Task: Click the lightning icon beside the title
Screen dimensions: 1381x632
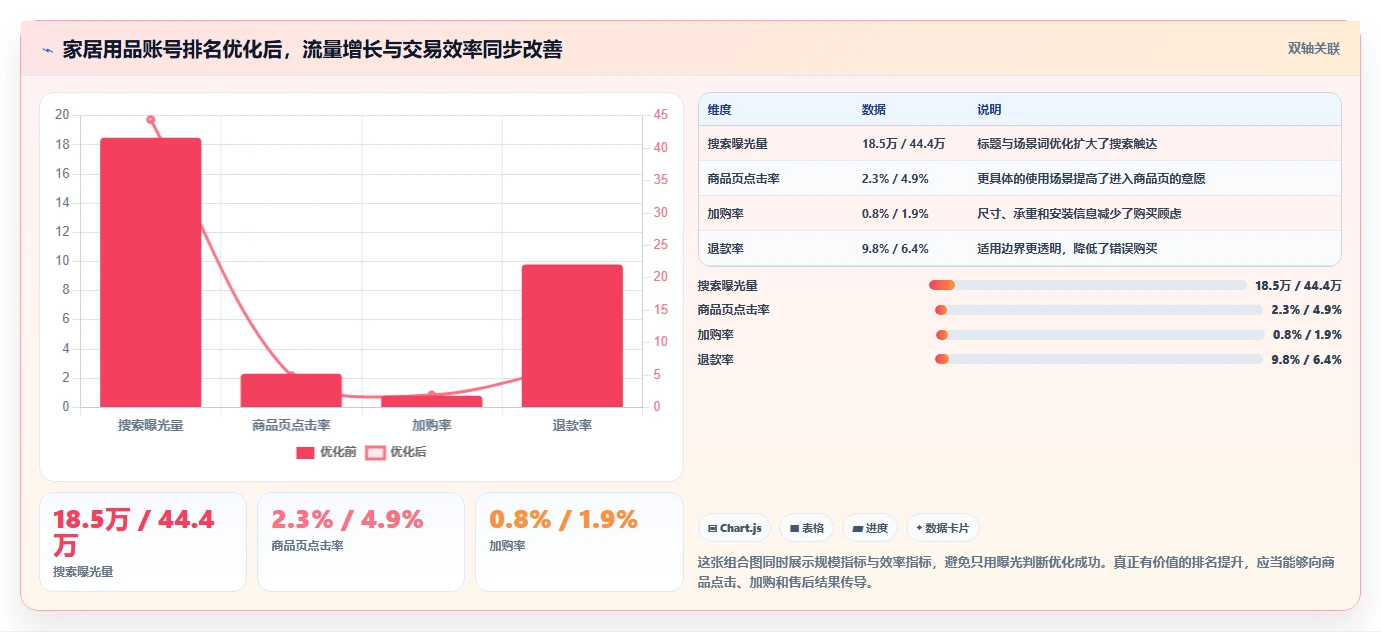Action: 47,50
